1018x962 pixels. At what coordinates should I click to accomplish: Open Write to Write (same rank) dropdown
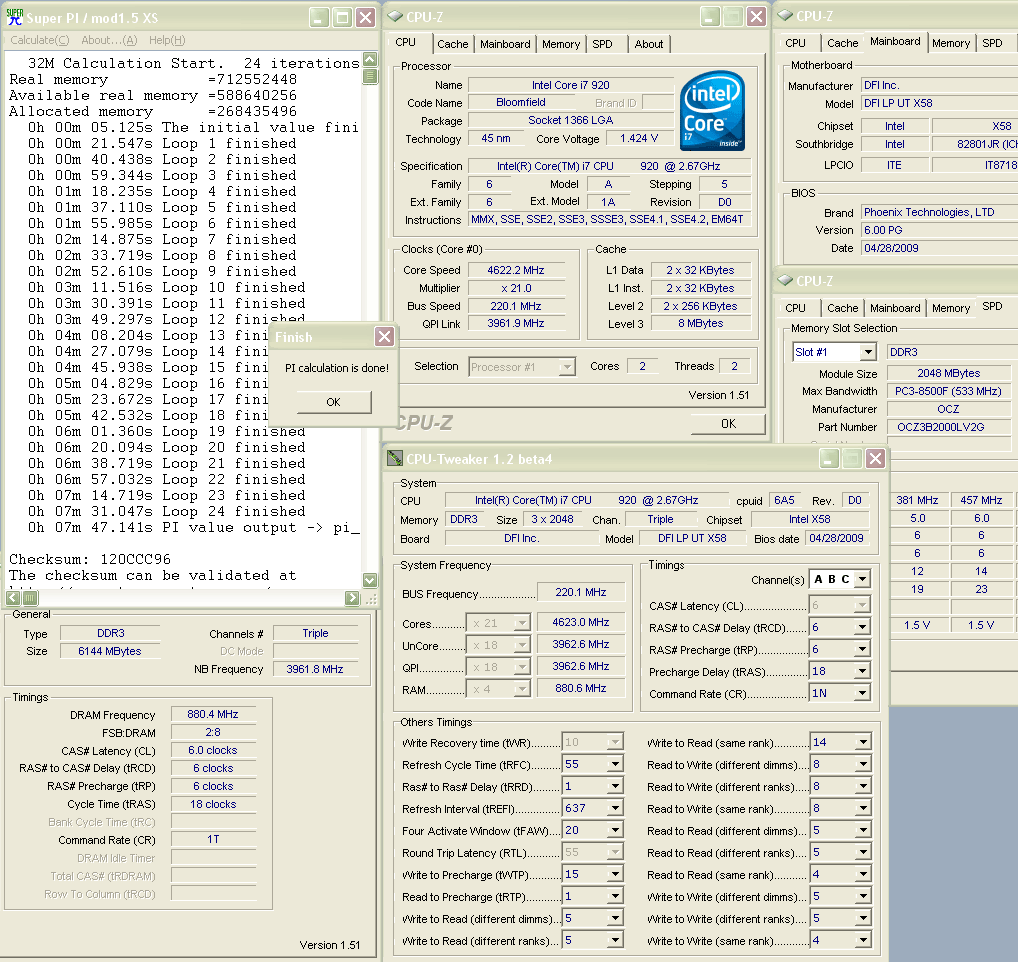863,940
